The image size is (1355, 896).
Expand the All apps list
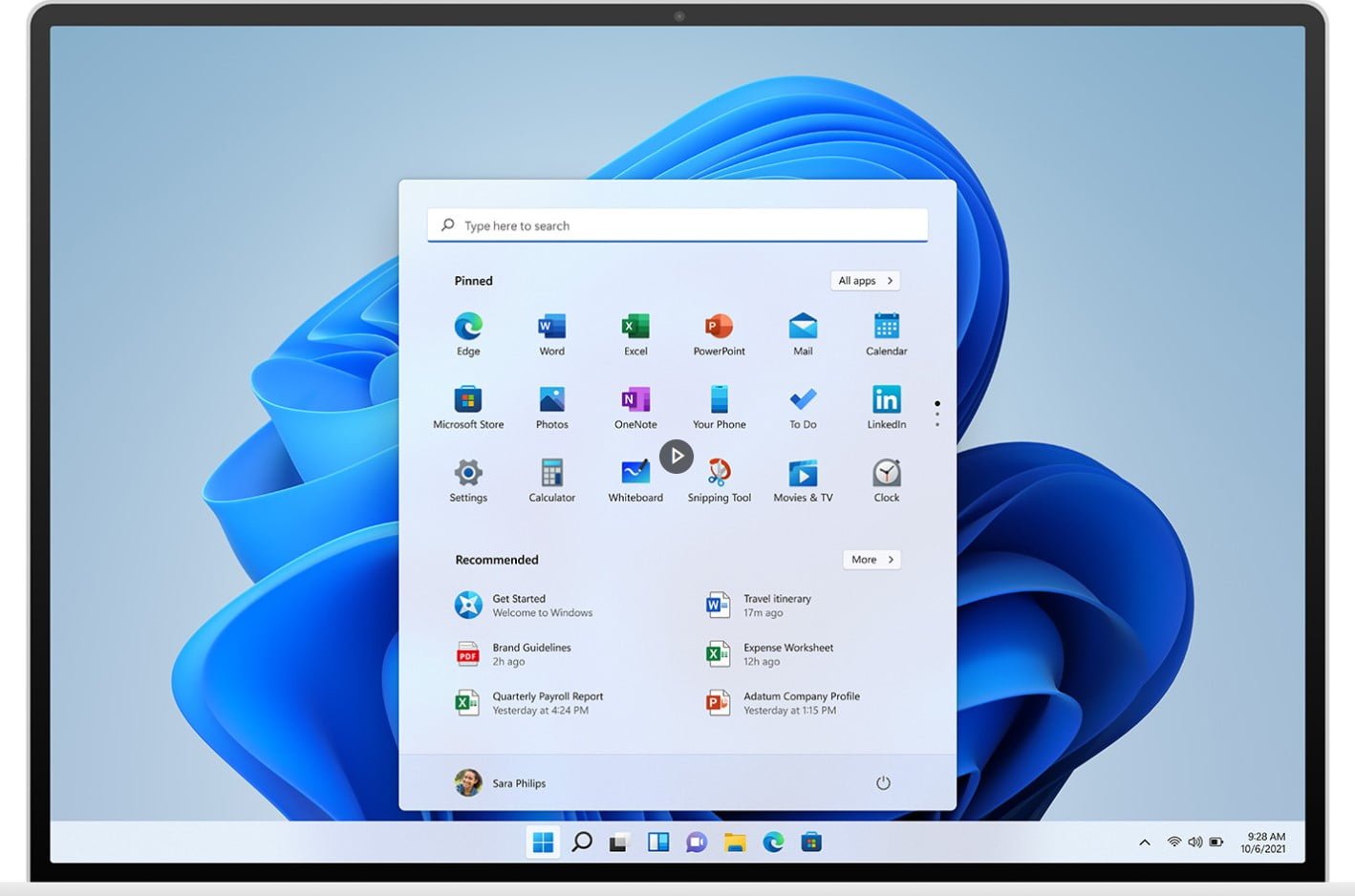pyautogui.click(x=866, y=281)
